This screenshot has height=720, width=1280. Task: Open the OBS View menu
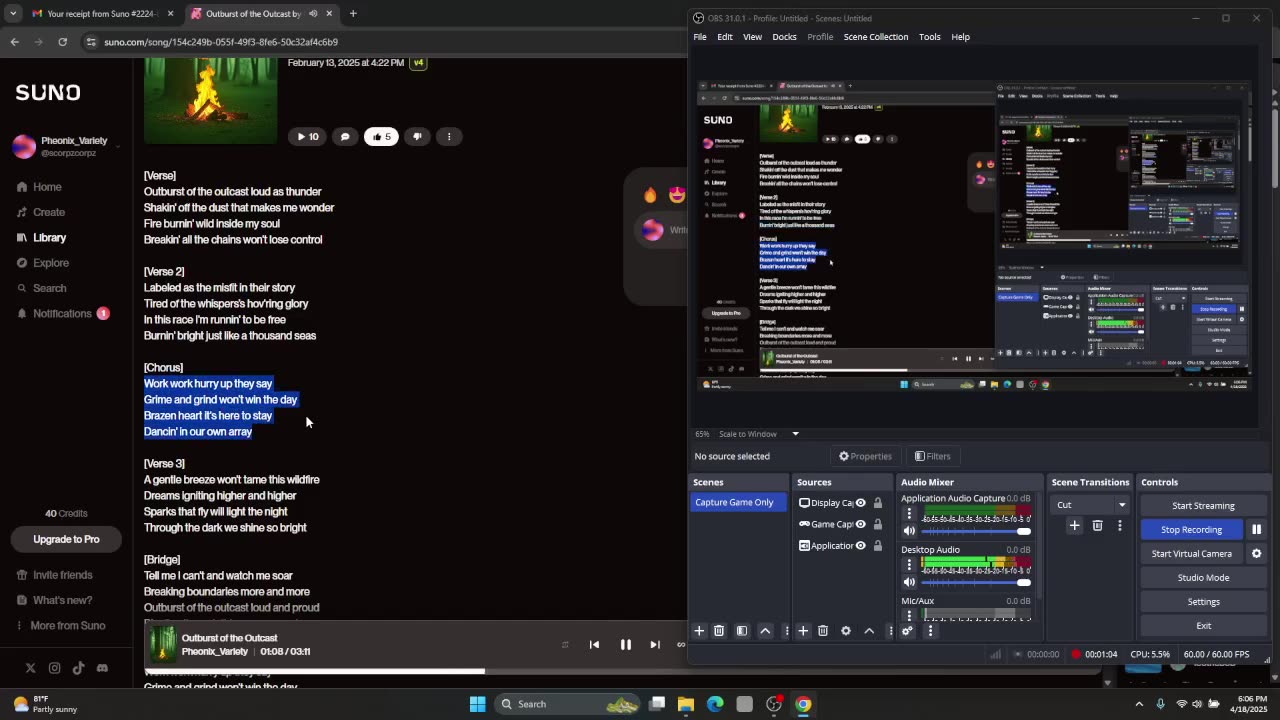752,37
